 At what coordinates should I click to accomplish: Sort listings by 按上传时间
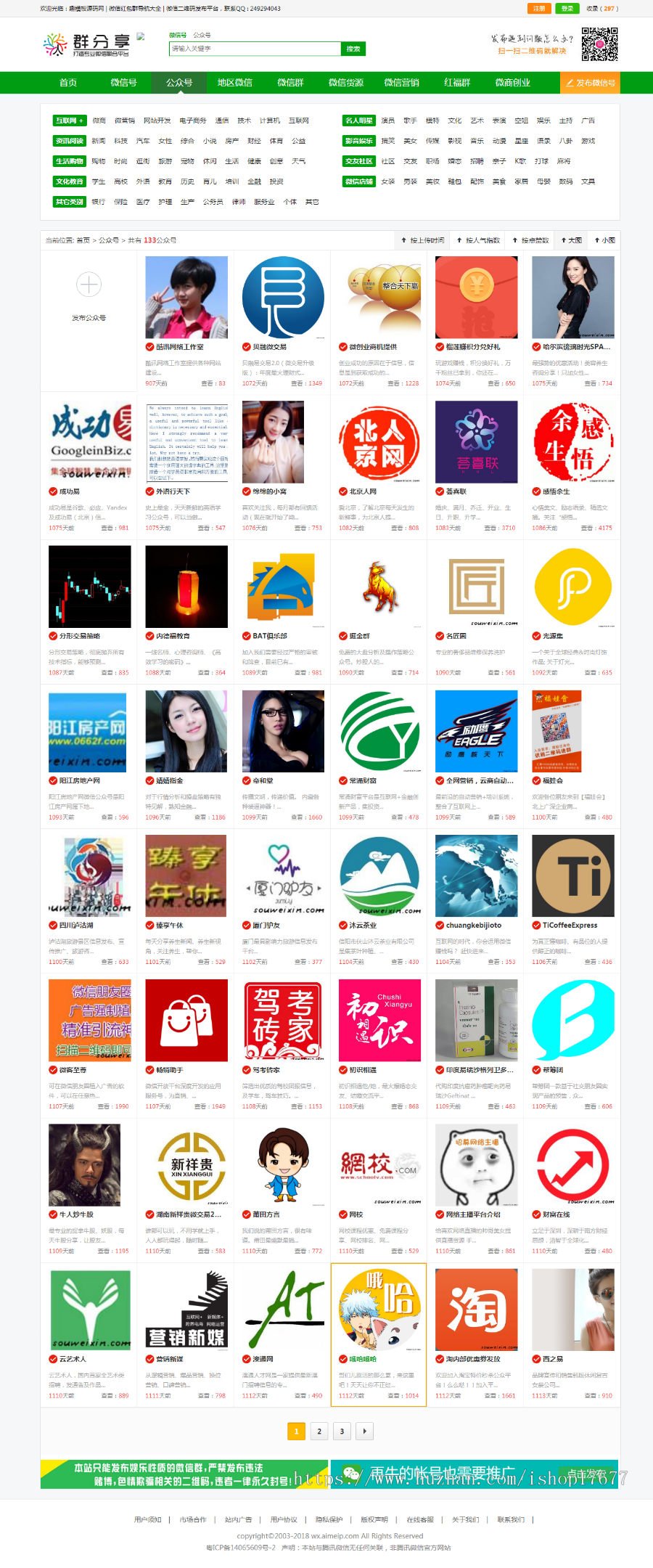point(423,240)
